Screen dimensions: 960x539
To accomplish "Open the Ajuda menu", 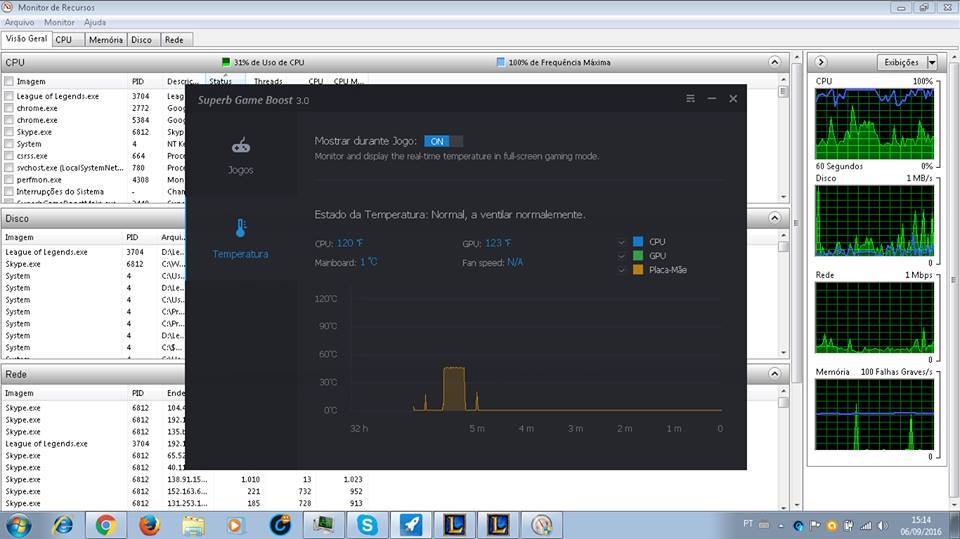I will 95,22.
